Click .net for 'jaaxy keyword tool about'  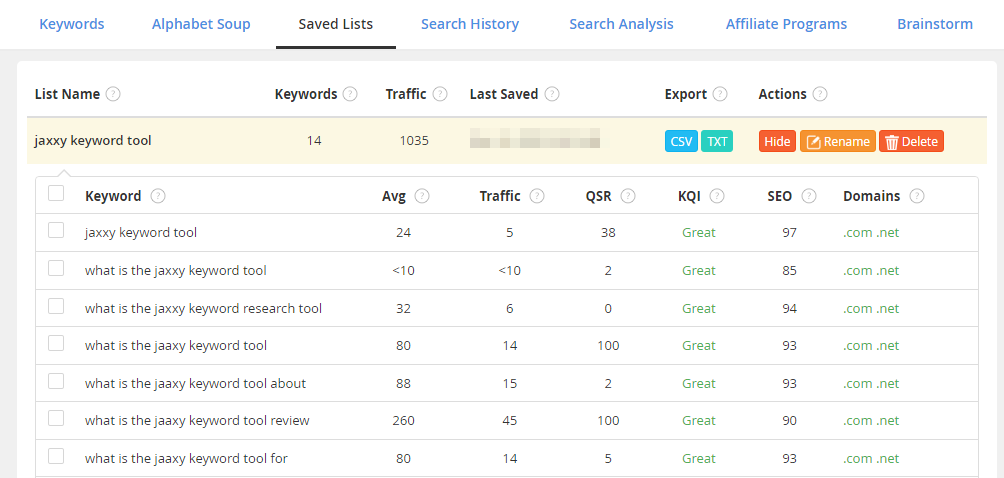pos(888,384)
